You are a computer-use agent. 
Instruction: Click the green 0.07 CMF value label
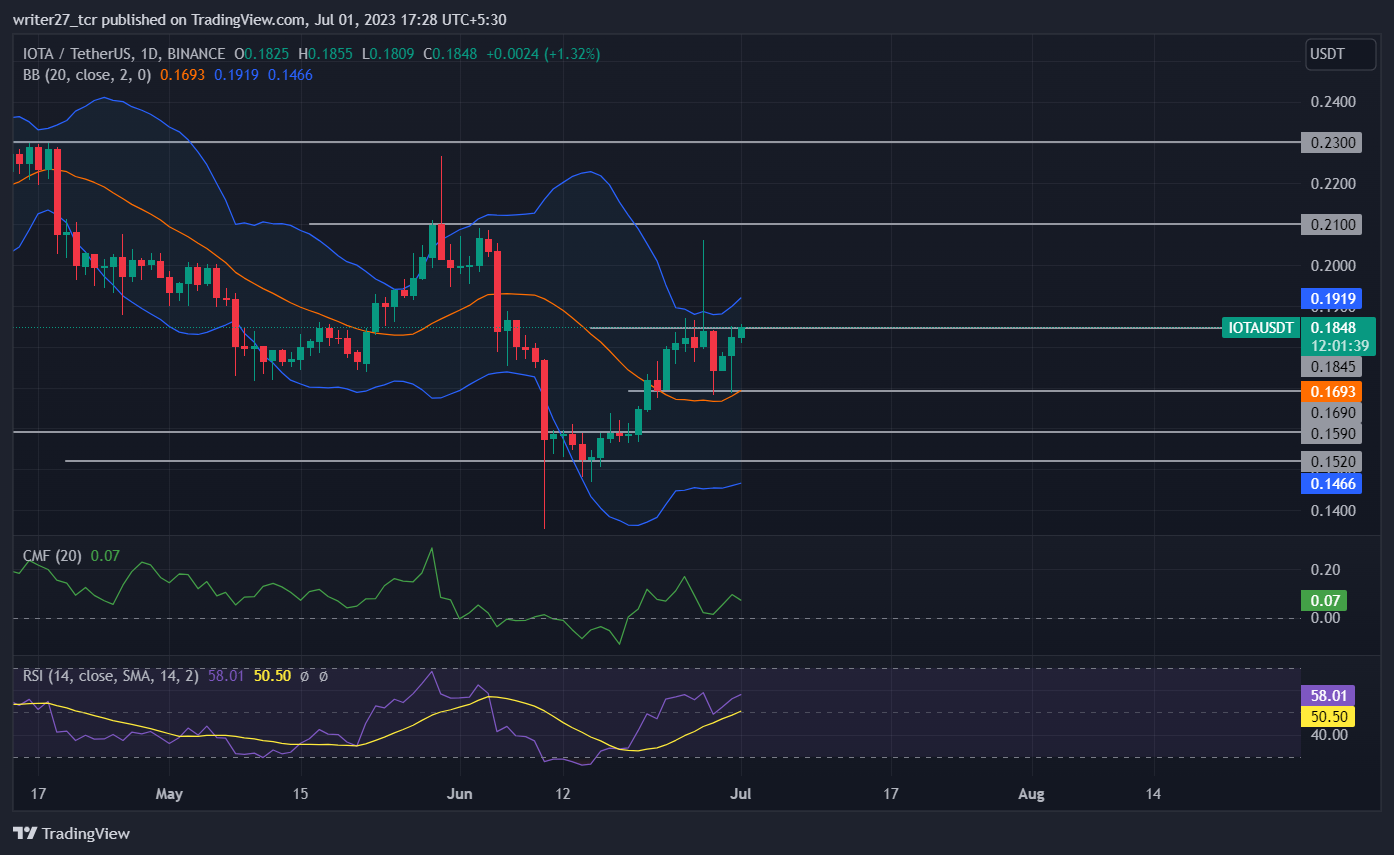click(1324, 601)
